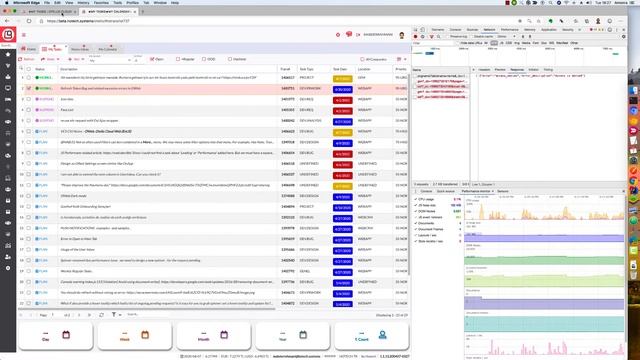The image size is (640, 360).
Task: Click the user avatar in header
Action: [402, 35]
